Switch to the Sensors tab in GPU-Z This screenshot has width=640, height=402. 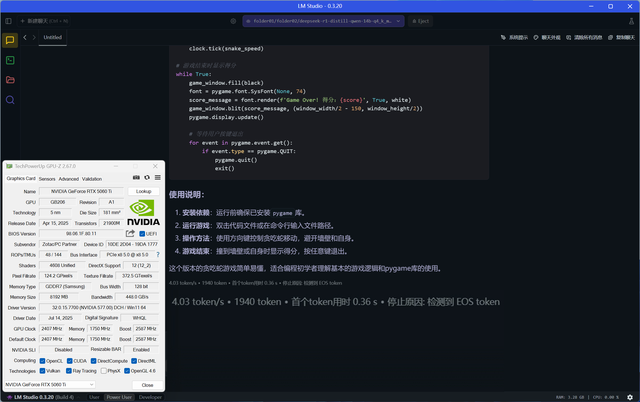point(47,179)
